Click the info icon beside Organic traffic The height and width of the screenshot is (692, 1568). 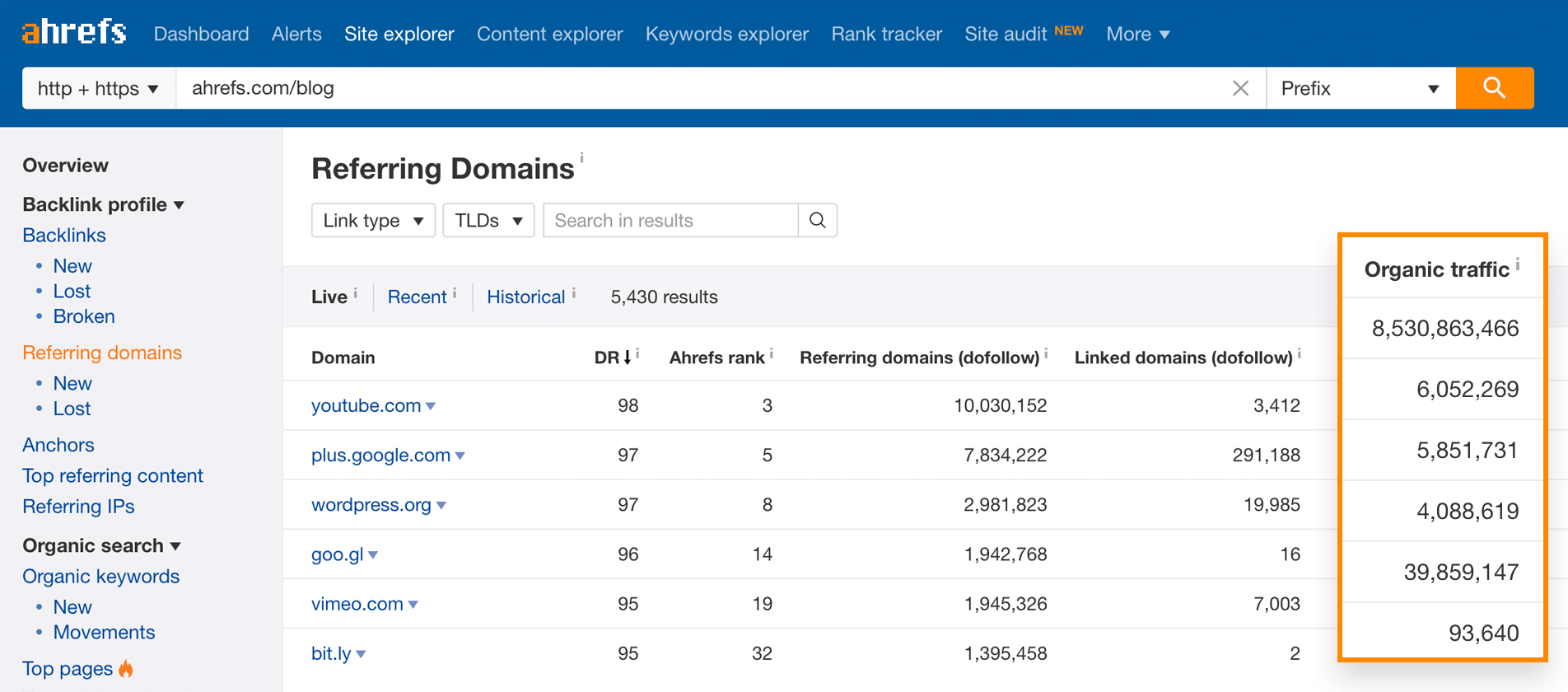1518,264
